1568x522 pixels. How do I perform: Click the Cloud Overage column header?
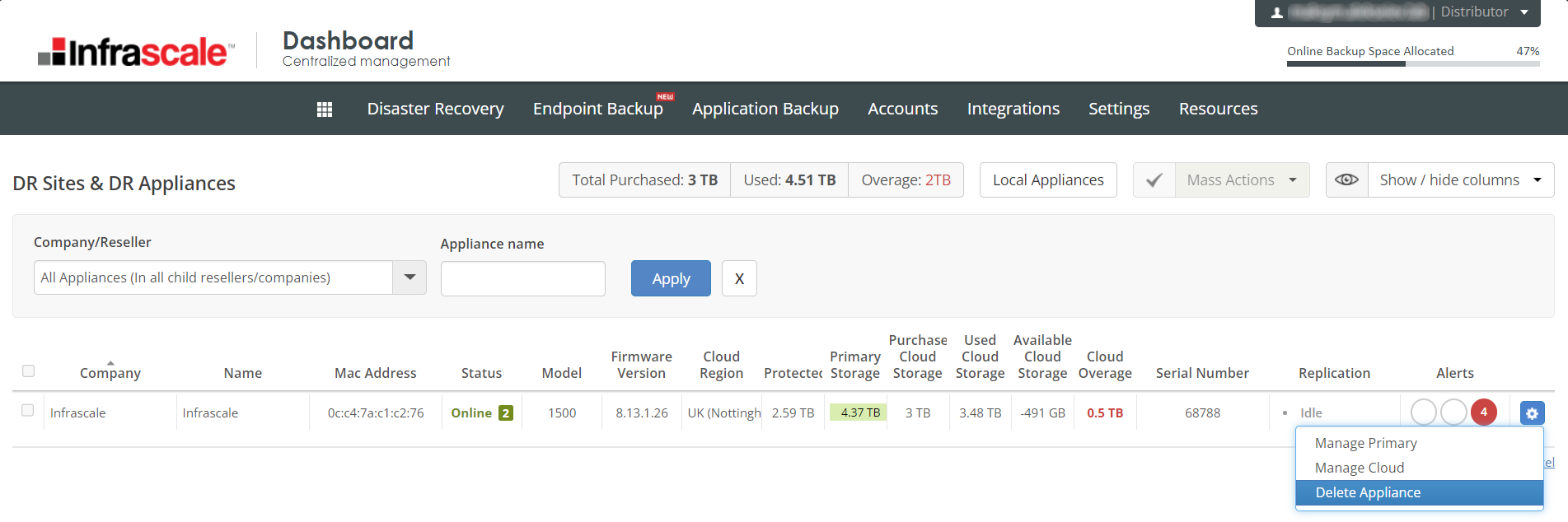pos(1105,365)
